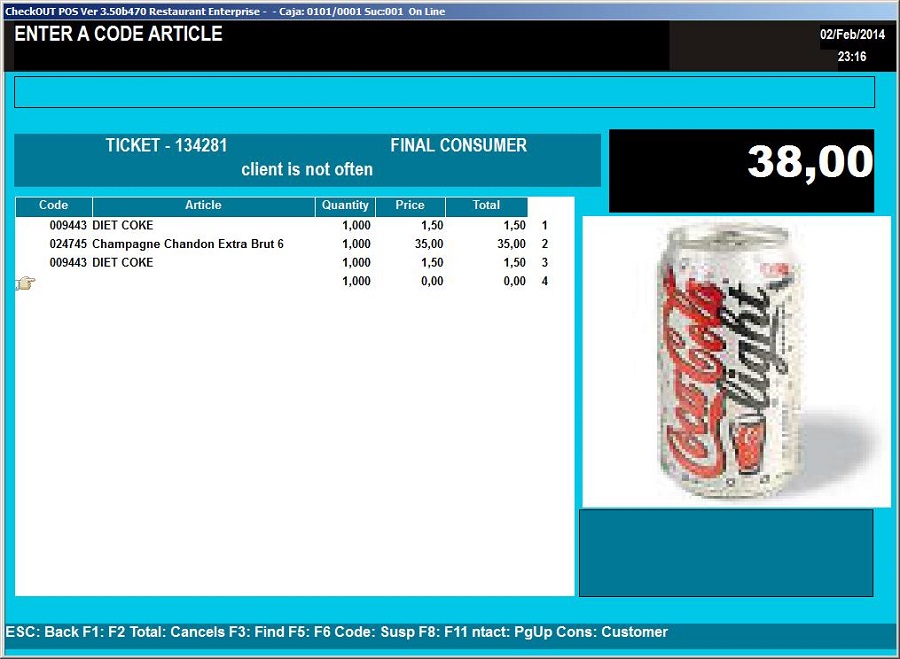Click the 38,00 total amount display

(x=810, y=162)
